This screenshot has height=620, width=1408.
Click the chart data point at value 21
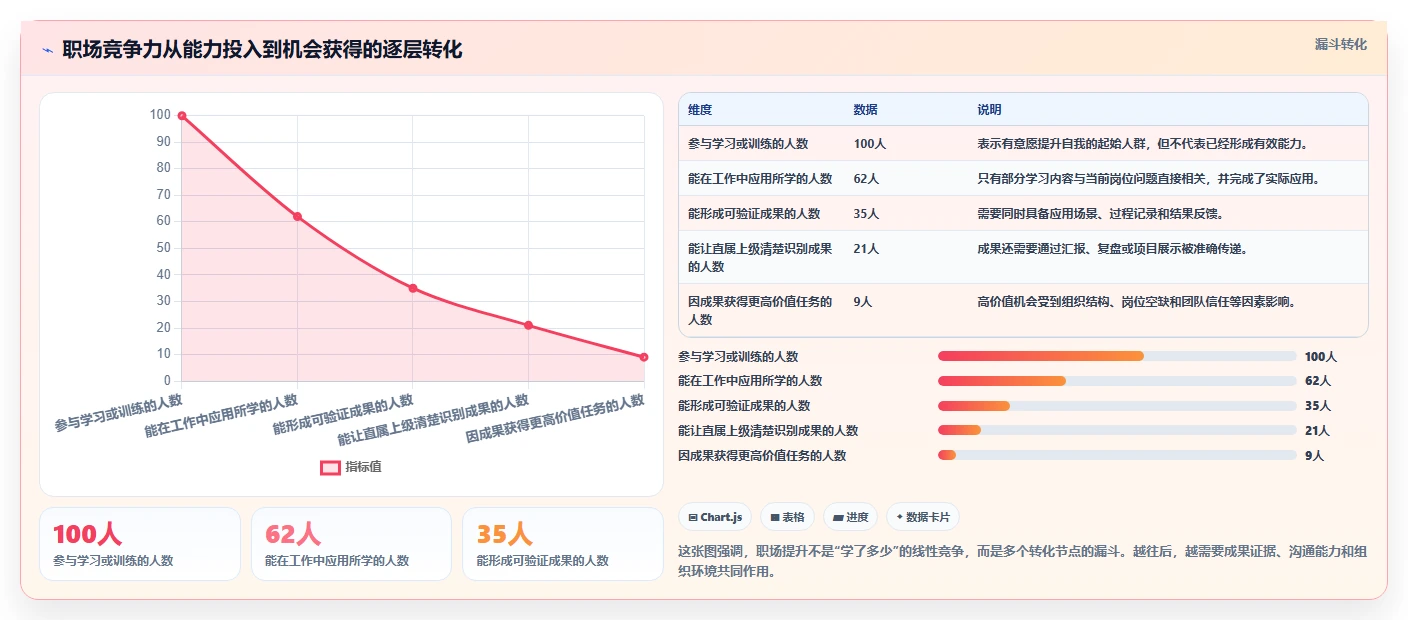point(528,325)
